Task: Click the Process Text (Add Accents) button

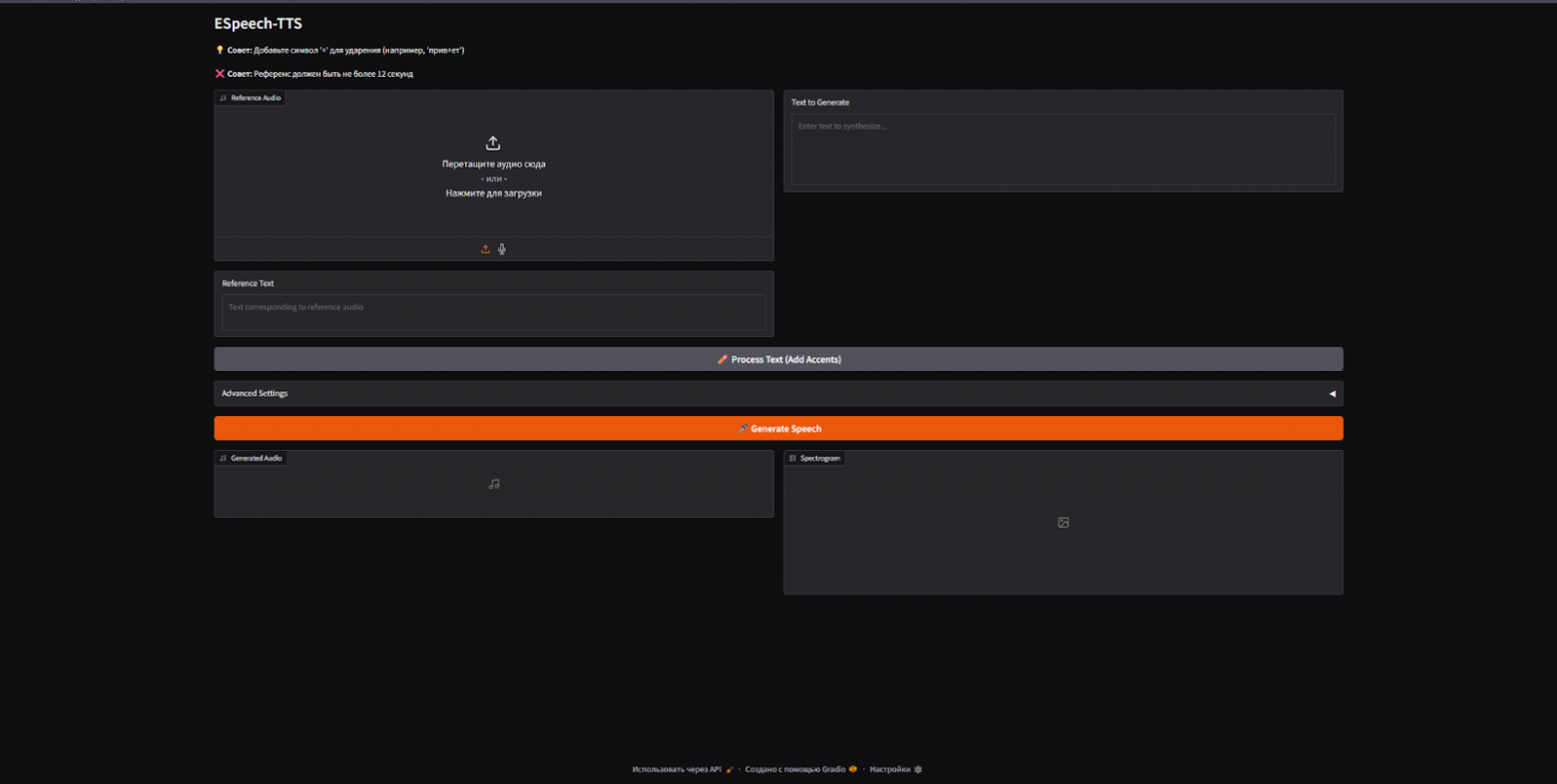Action: coord(778,359)
